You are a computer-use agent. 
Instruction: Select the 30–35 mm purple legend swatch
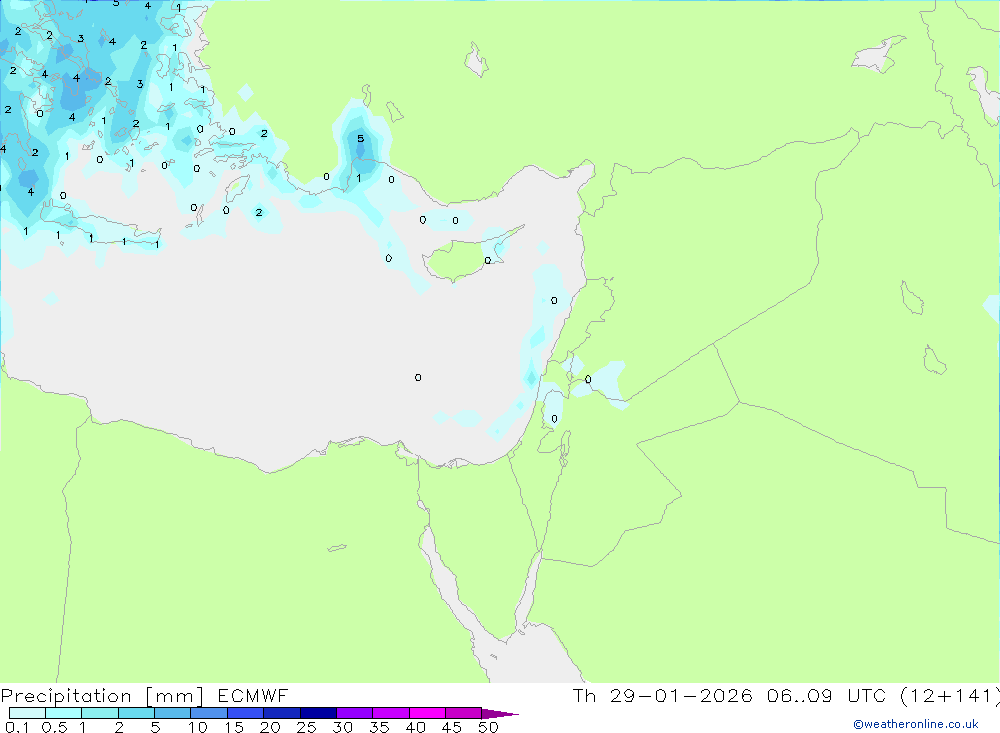click(355, 713)
